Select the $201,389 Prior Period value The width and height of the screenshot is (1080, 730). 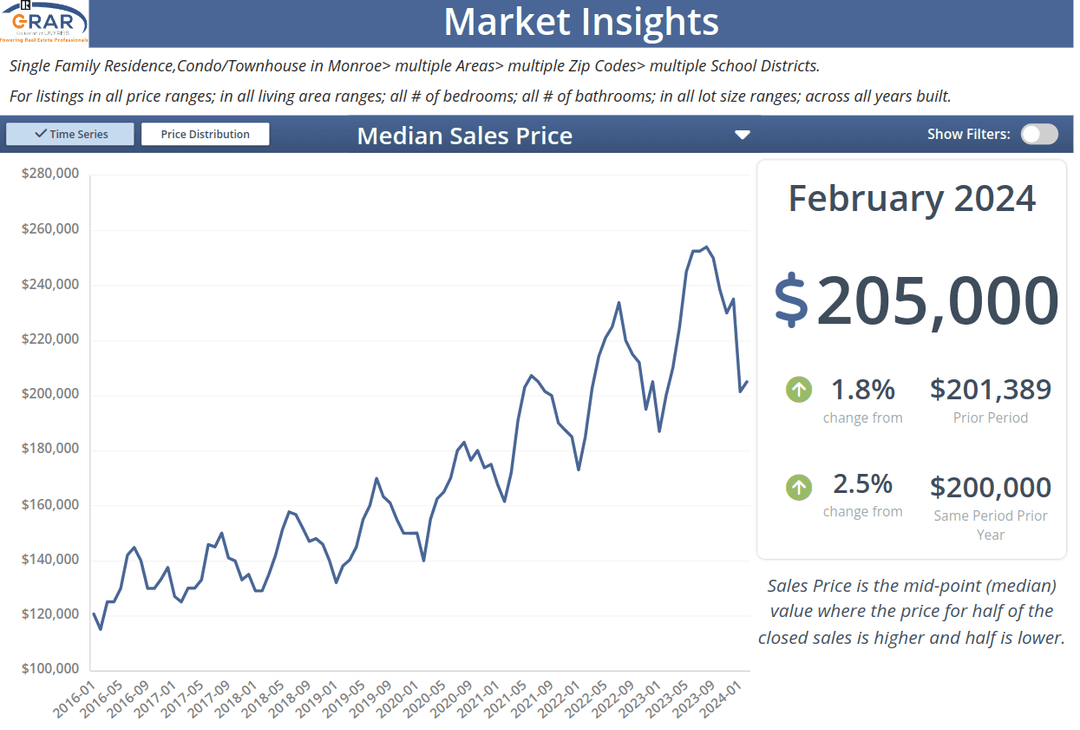click(x=990, y=389)
